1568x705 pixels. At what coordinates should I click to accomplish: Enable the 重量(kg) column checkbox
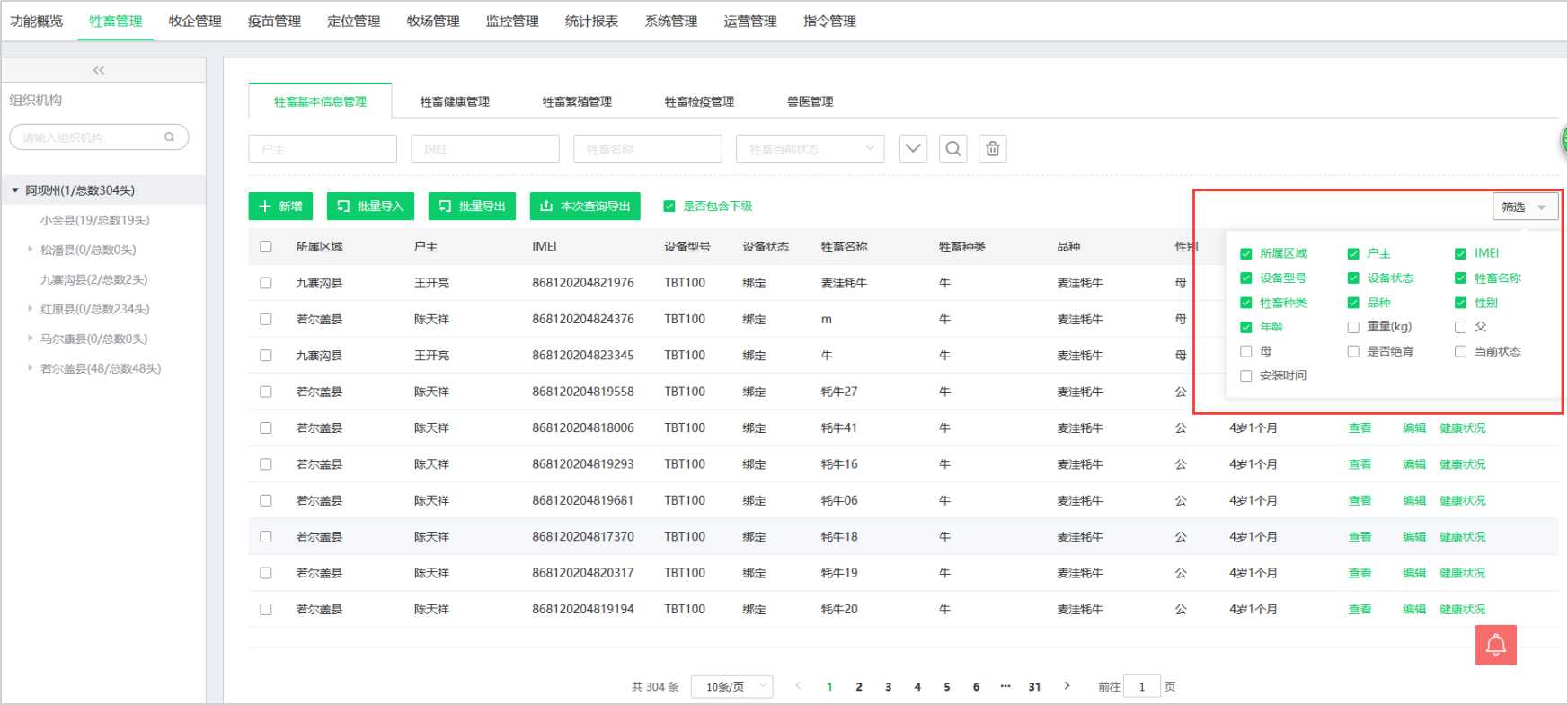[x=1353, y=327]
